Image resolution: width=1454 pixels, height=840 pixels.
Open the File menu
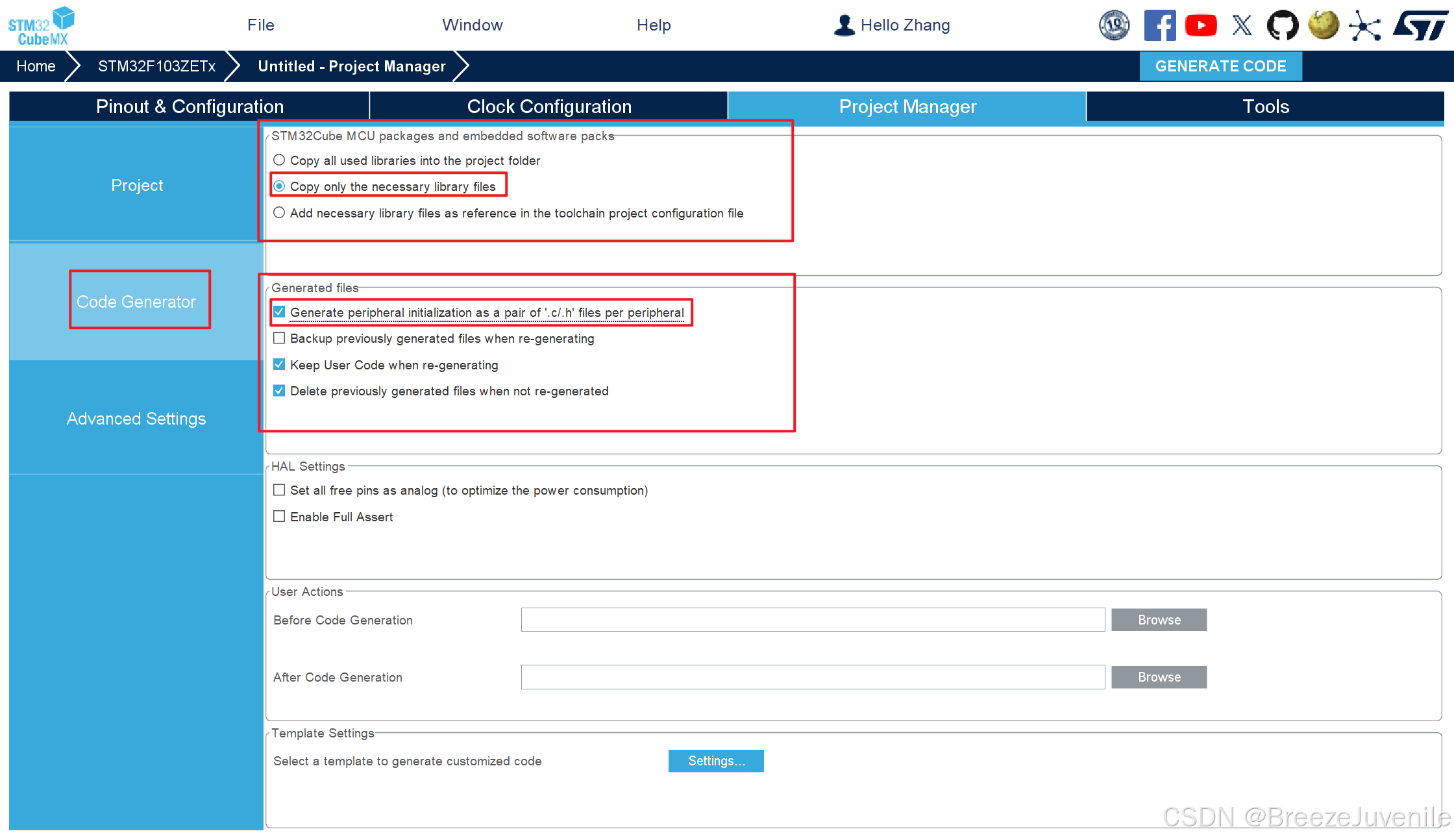coord(260,25)
